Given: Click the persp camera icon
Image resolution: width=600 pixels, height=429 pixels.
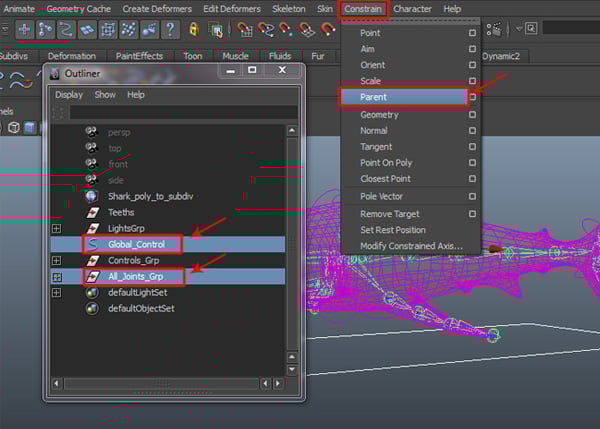Looking at the screenshot, I should coord(93,131).
